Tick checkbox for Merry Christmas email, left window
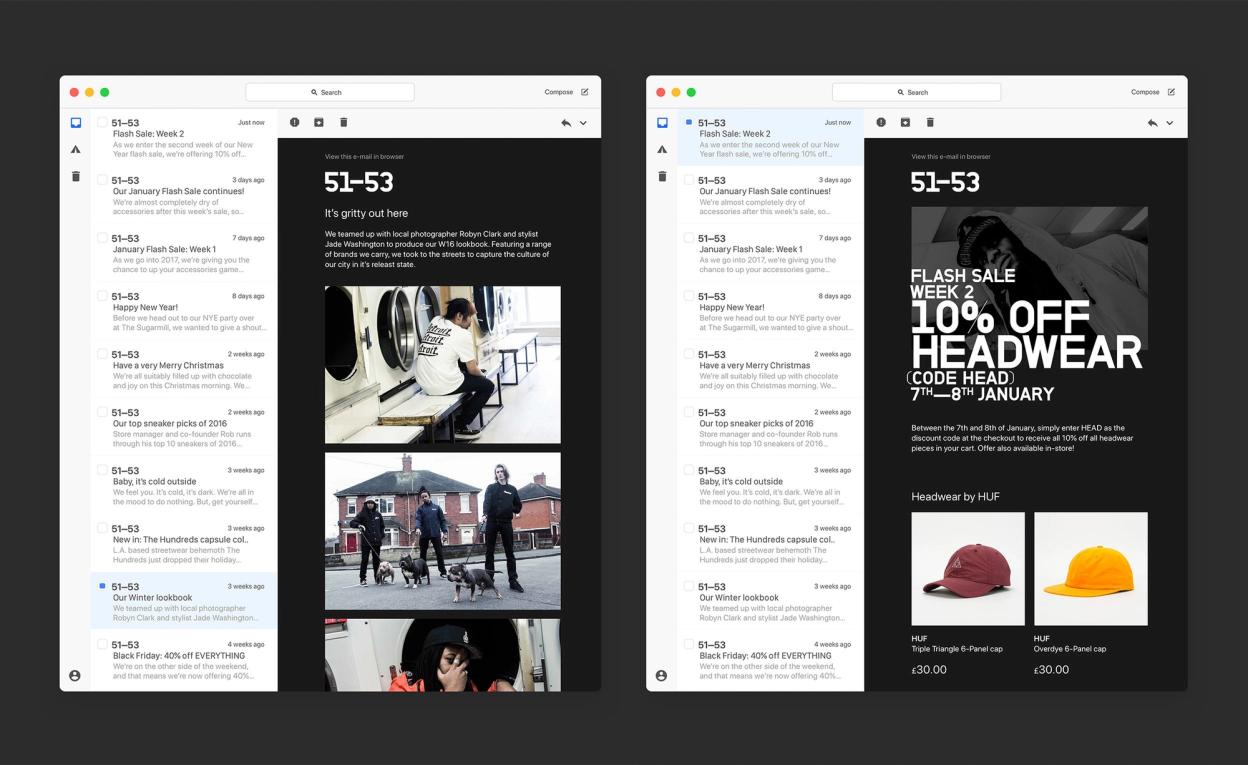The height and width of the screenshot is (765, 1248). pos(102,354)
